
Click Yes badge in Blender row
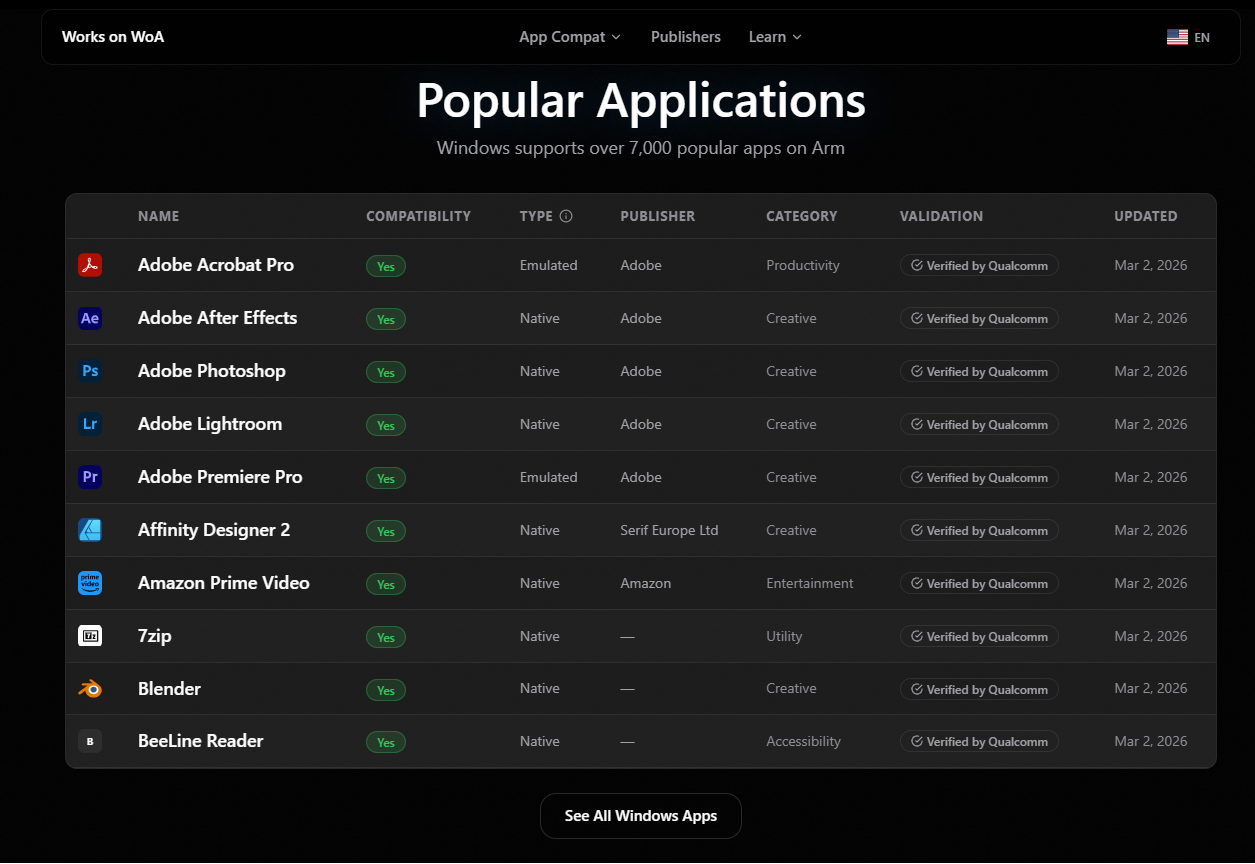click(386, 690)
